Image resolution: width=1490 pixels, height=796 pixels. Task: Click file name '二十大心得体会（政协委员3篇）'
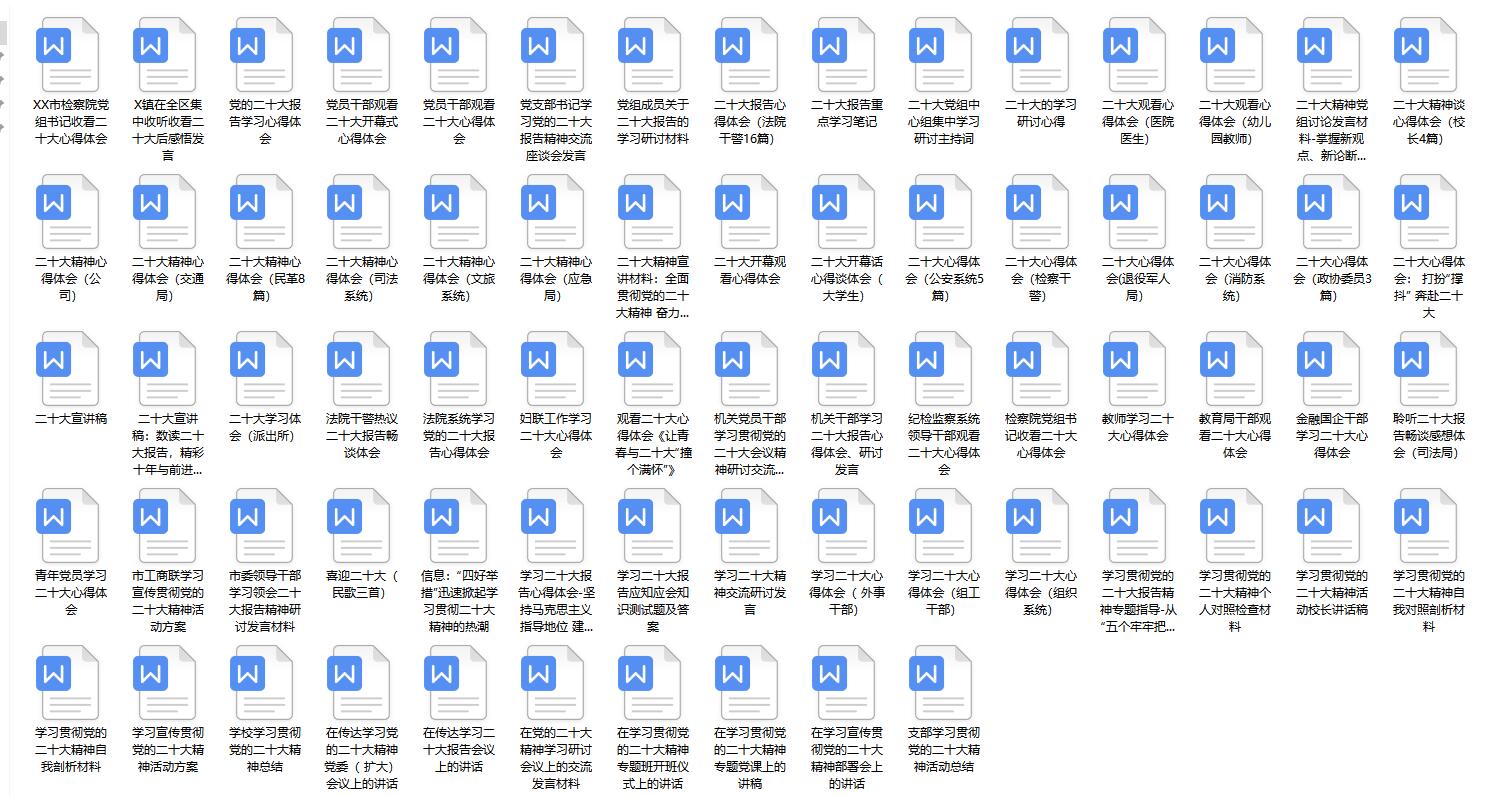click(1331, 278)
